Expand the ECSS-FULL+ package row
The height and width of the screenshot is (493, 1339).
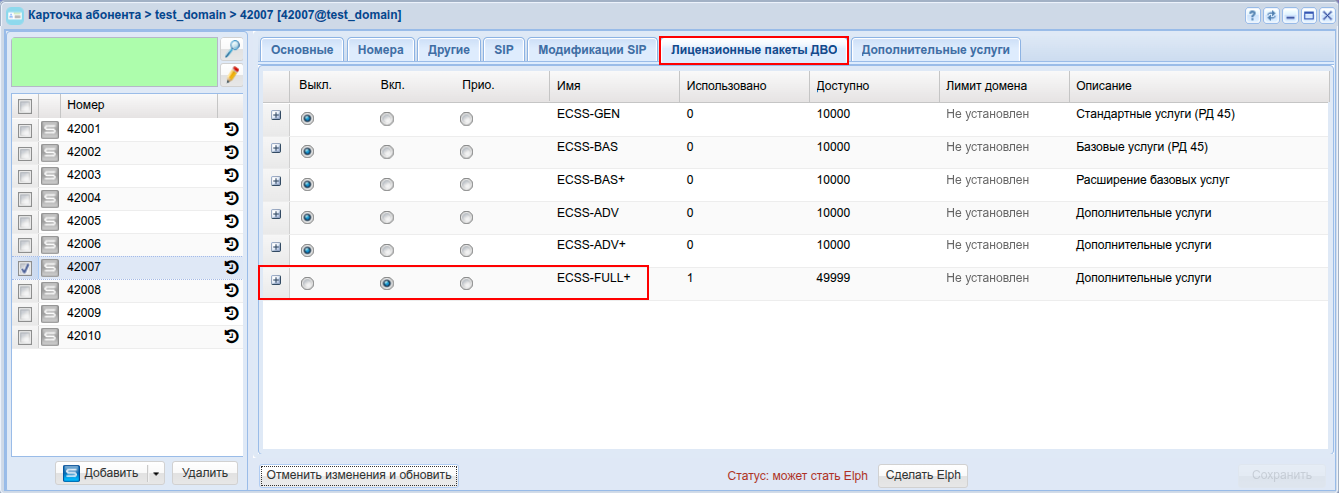(276, 281)
